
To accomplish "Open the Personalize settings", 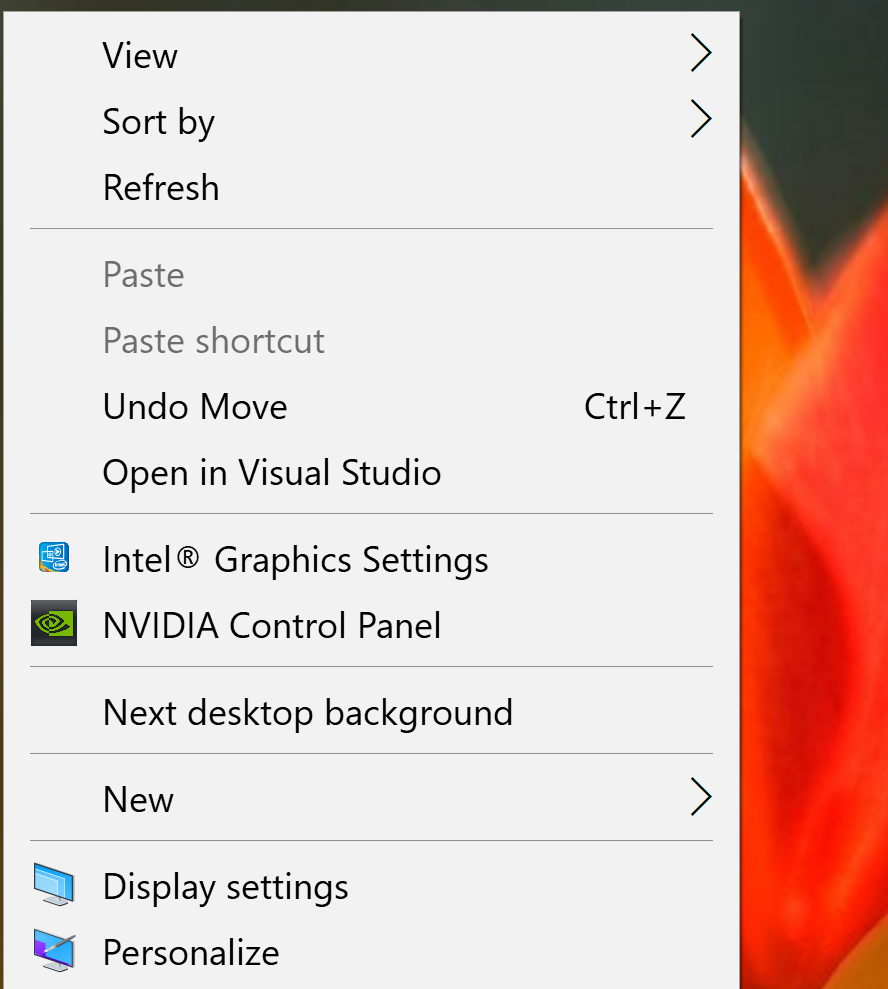I will click(190, 952).
